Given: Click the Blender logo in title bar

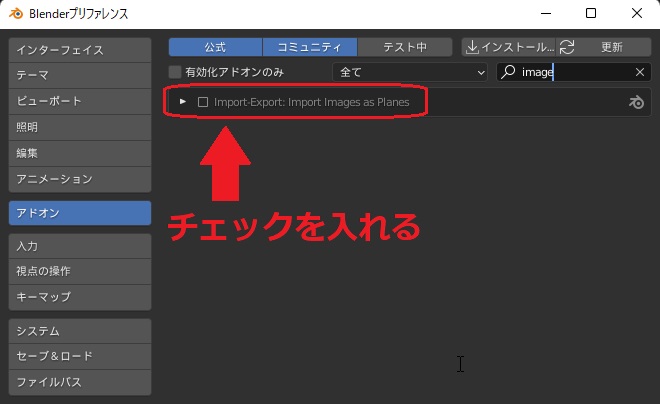Looking at the screenshot, I should [16, 13].
